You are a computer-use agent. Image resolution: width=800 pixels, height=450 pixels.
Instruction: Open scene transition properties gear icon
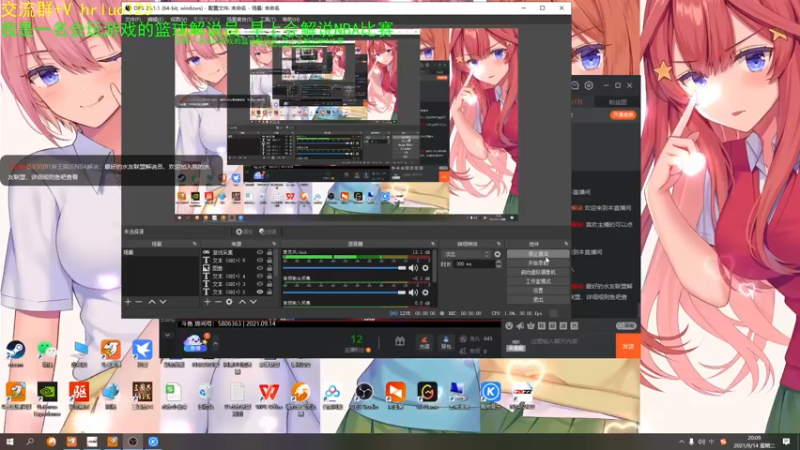pyautogui.click(x=497, y=254)
